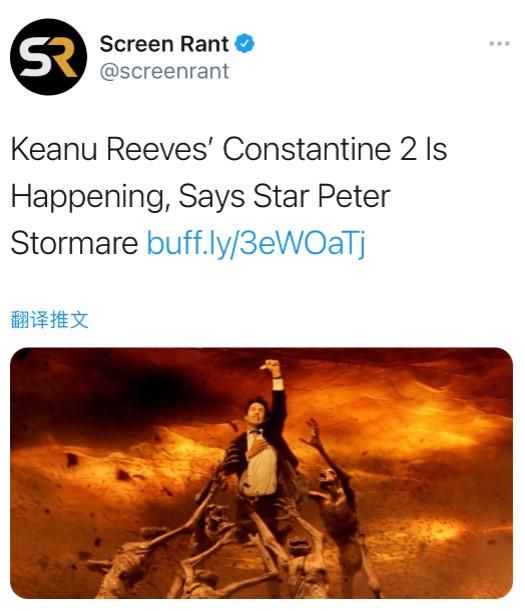Click the word Stormare in the tweet
This screenshot has height=611, width=525.
click(74, 243)
